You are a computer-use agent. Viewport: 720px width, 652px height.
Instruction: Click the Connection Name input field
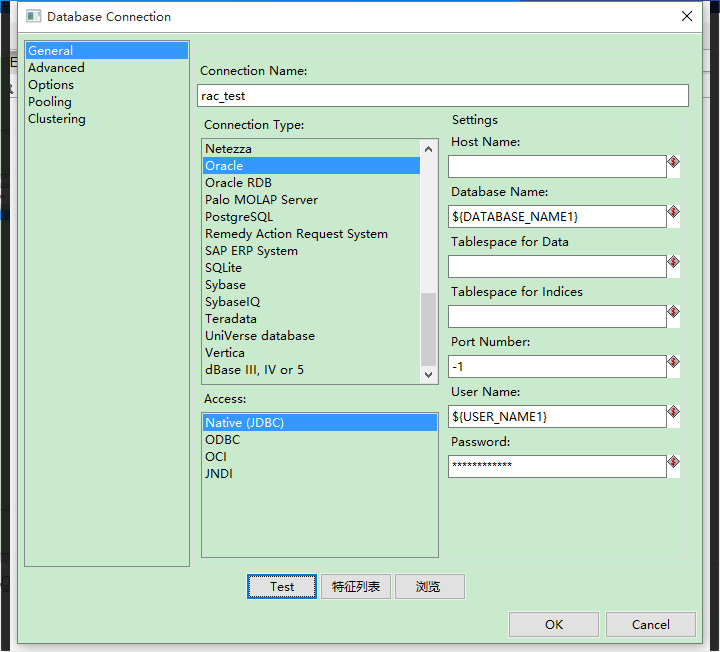[443, 96]
